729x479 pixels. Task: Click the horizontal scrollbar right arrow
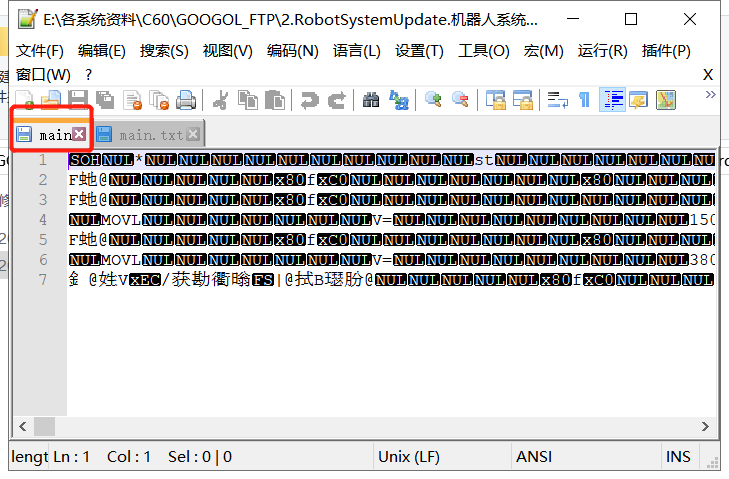[x=705, y=426]
